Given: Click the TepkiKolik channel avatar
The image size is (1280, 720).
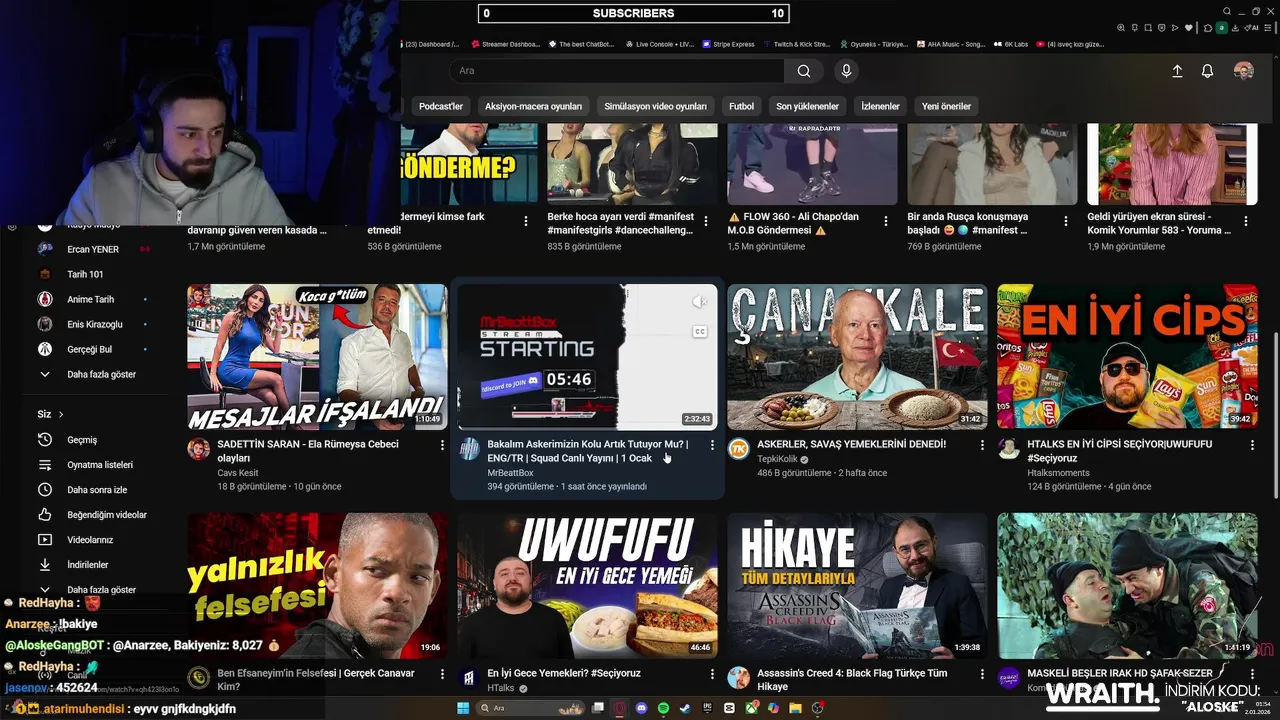Looking at the screenshot, I should (739, 448).
